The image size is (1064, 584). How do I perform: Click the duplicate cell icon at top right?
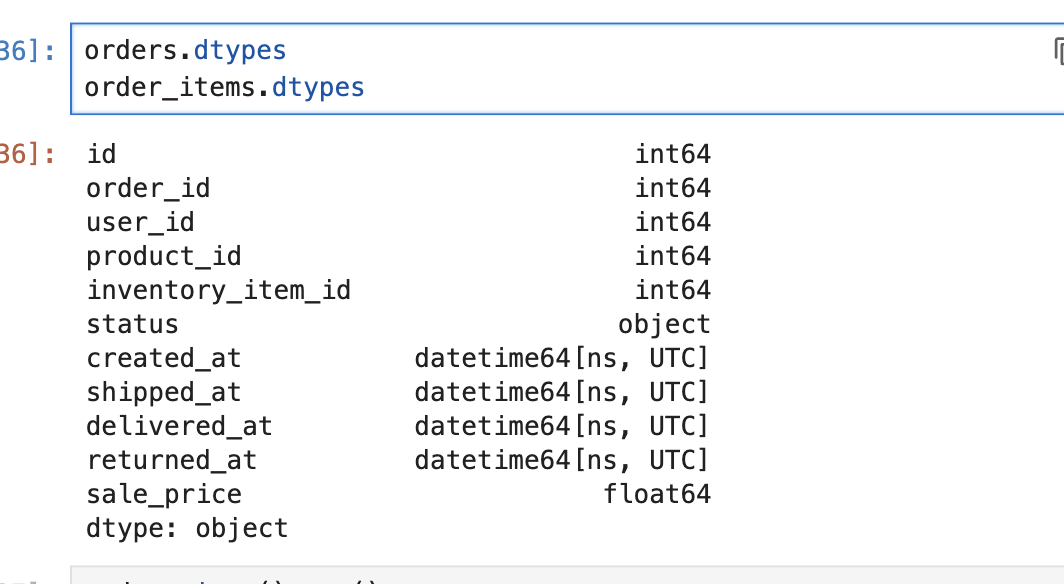[1058, 50]
